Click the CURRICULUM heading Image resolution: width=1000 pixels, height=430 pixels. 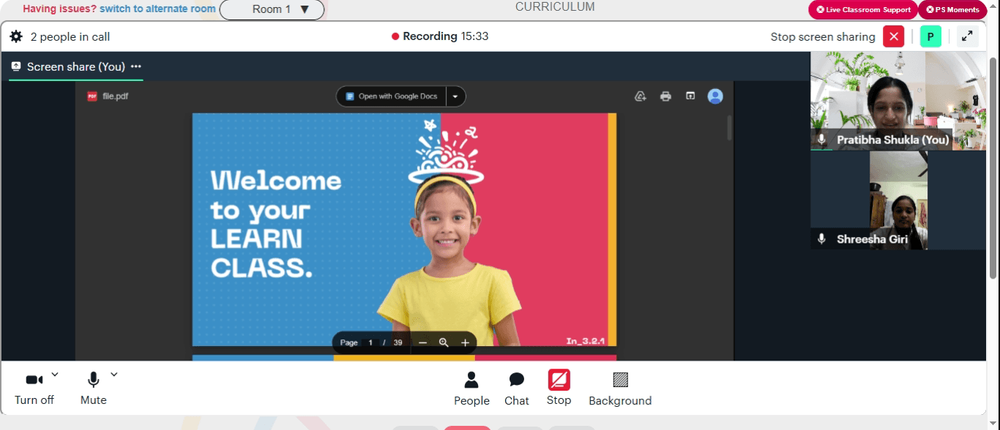[x=555, y=7]
